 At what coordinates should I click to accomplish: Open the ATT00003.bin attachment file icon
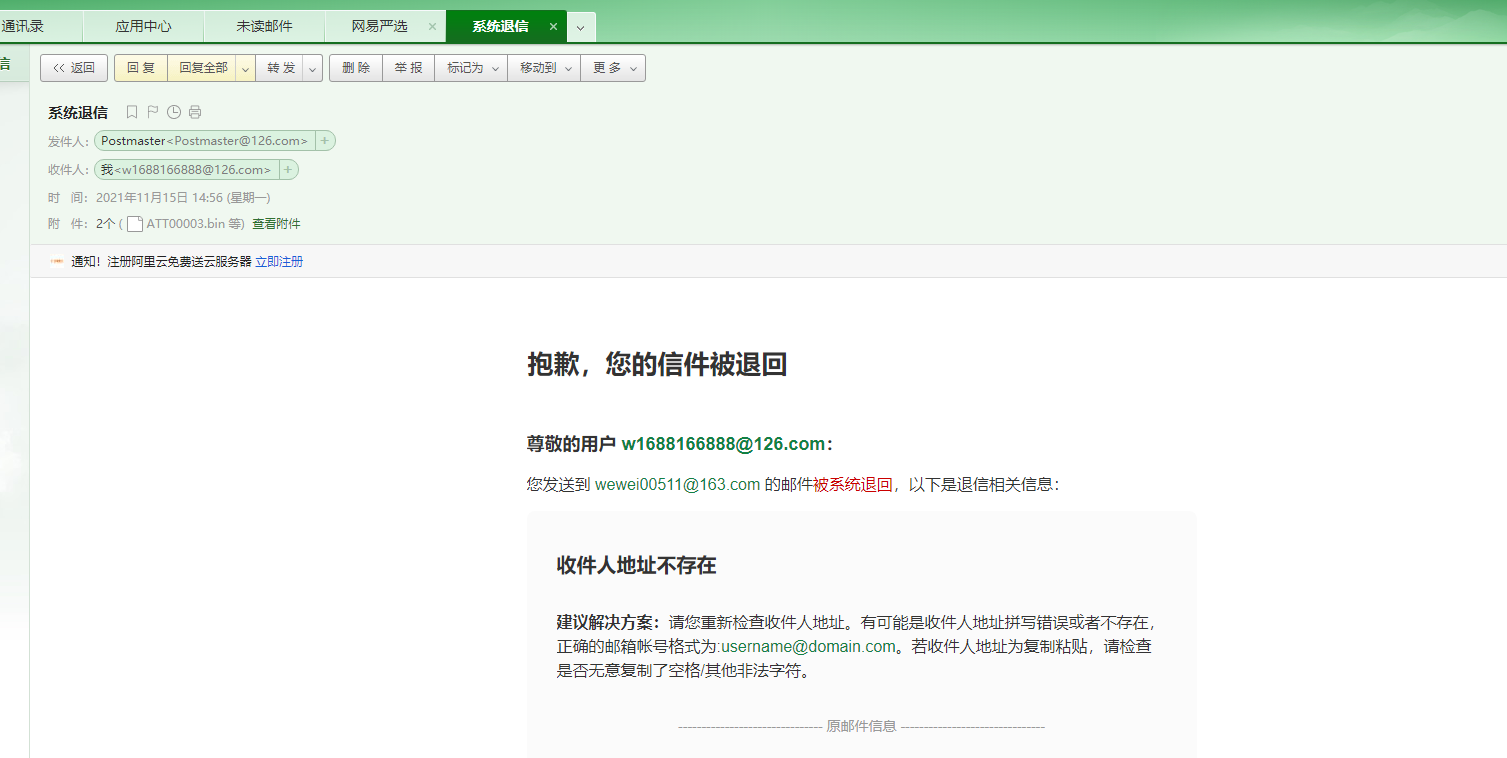pyautogui.click(x=135, y=224)
